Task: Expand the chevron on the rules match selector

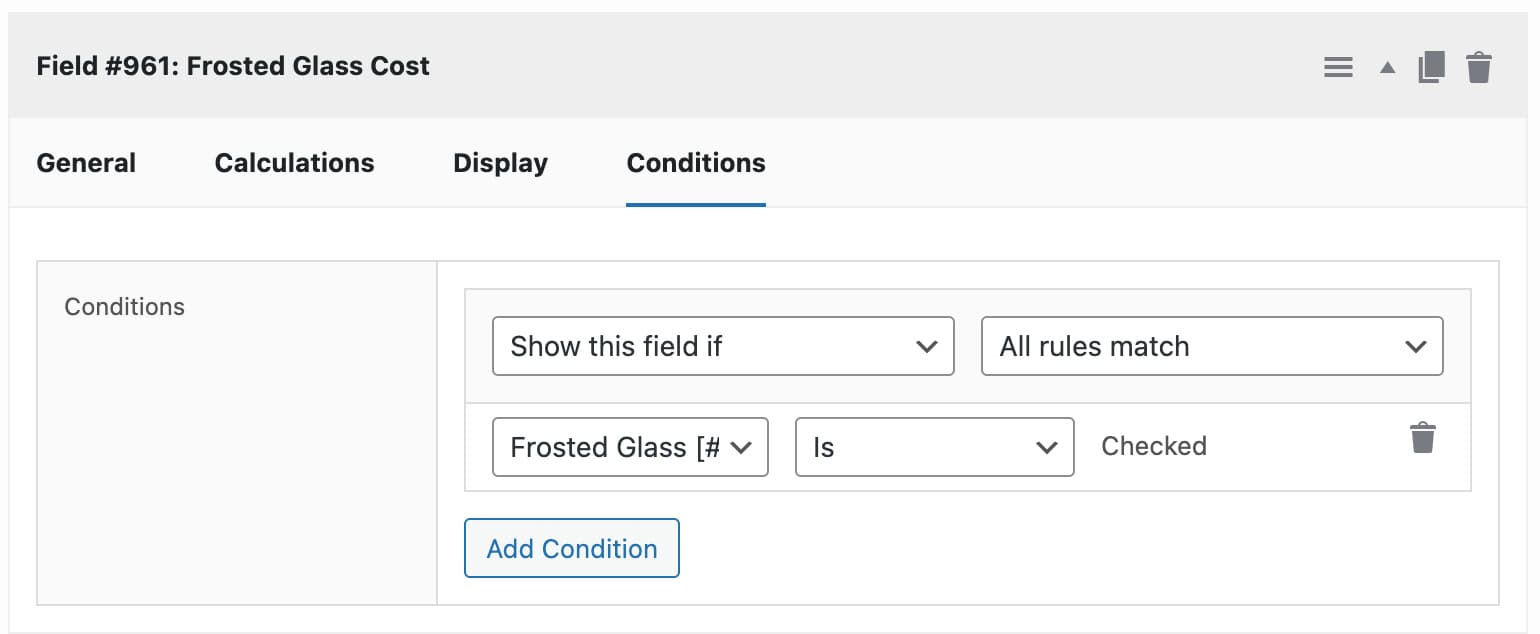Action: click(x=1415, y=346)
